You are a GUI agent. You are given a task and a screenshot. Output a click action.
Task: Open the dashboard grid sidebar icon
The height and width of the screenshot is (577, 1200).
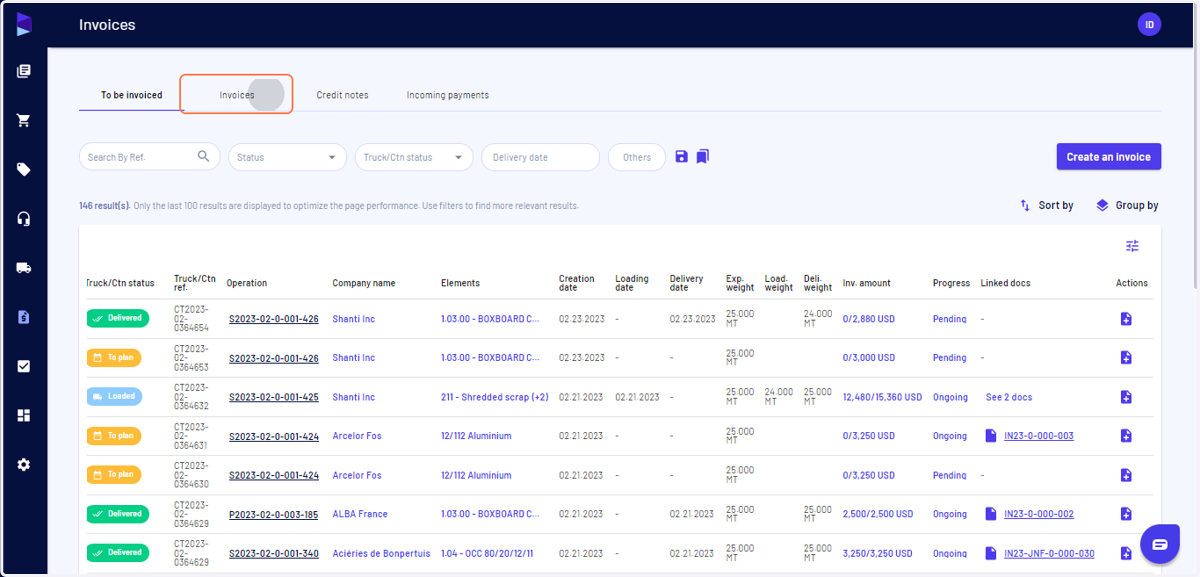click(x=24, y=415)
